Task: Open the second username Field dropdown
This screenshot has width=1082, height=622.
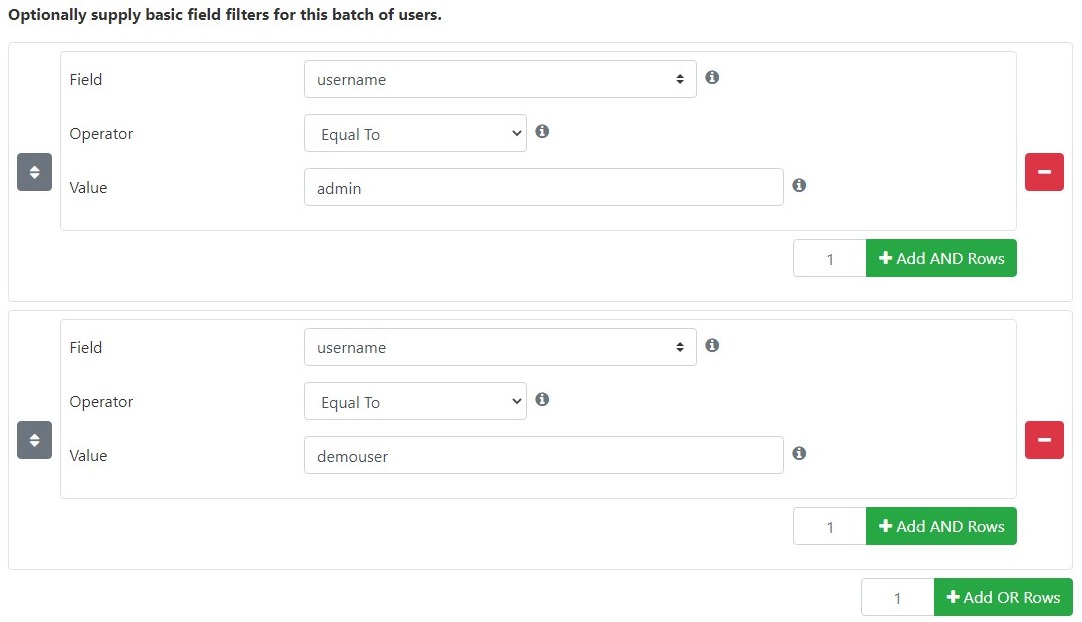Action: click(x=500, y=347)
